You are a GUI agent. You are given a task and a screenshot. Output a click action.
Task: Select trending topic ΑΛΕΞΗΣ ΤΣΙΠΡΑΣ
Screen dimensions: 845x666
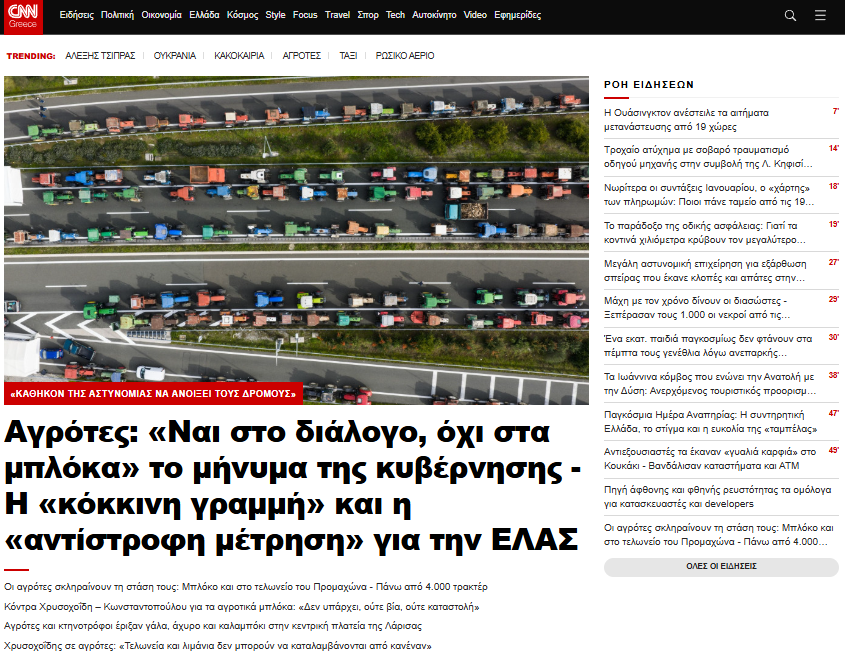100,56
